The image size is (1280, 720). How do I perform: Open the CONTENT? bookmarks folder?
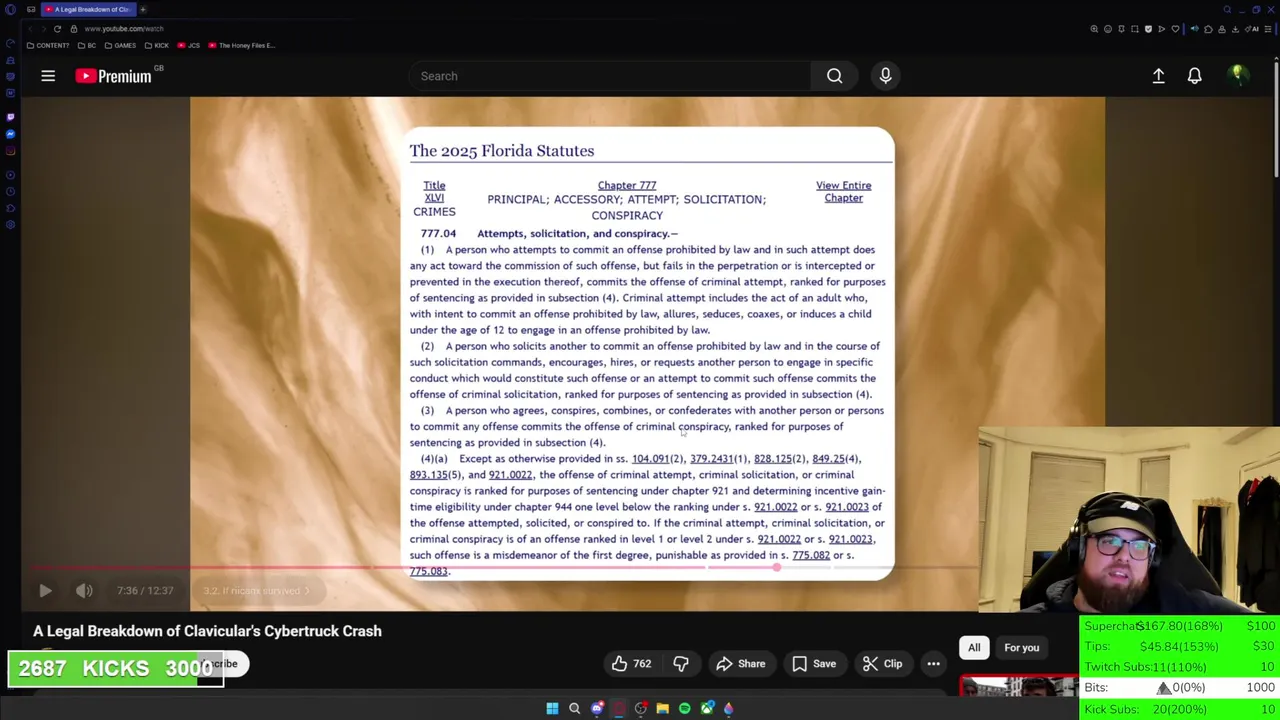coord(48,45)
